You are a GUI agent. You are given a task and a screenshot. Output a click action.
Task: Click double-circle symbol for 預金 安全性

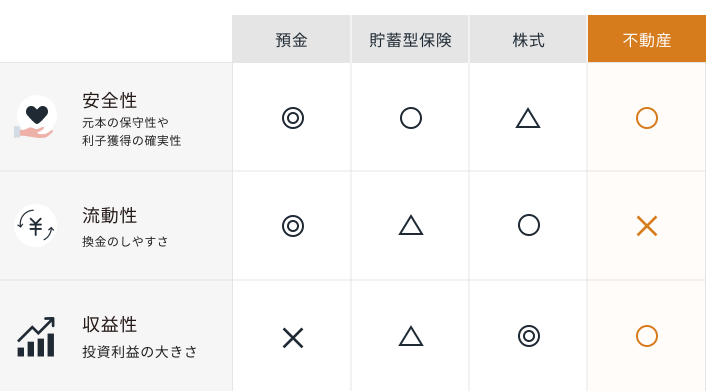click(293, 118)
